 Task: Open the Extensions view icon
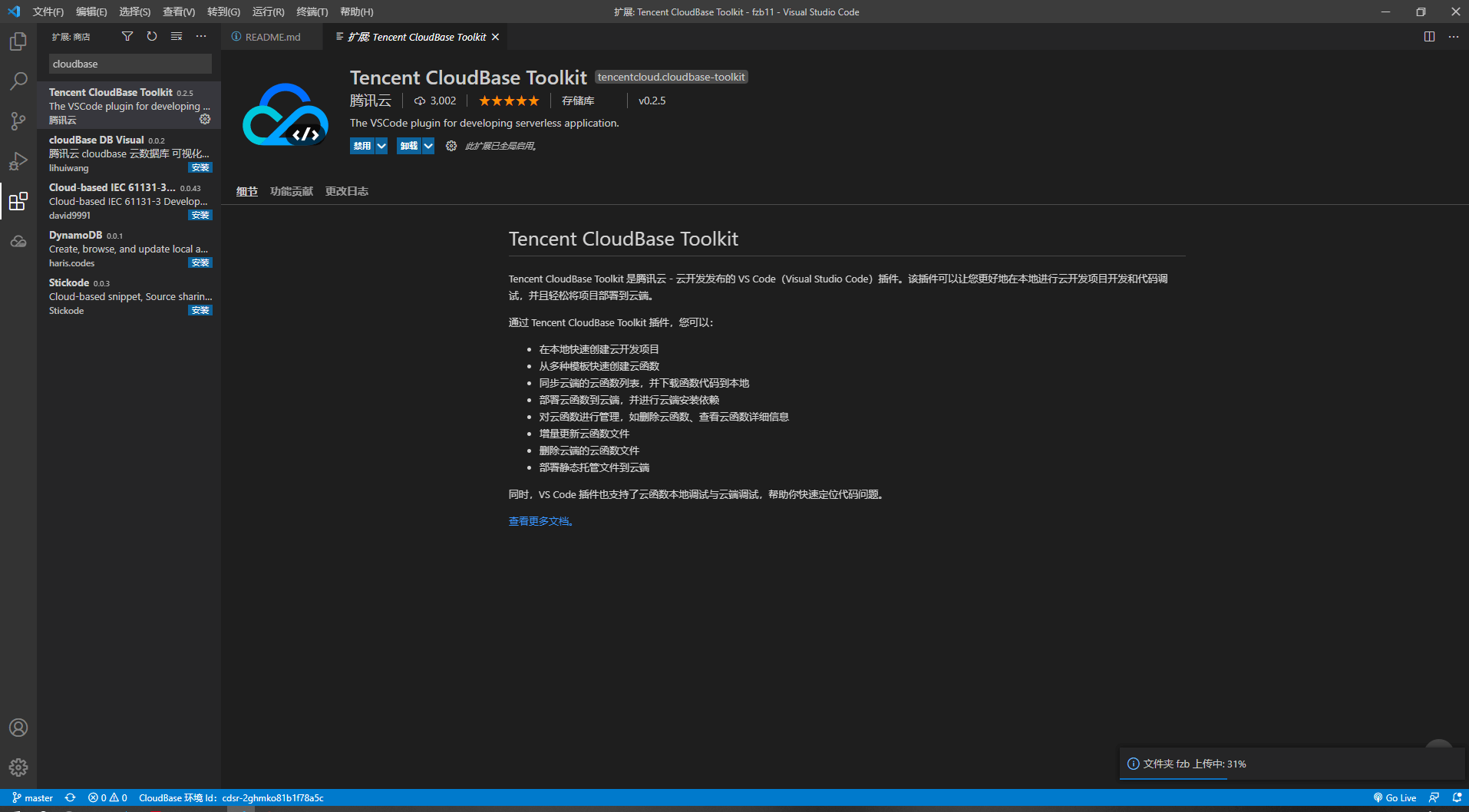[18, 201]
